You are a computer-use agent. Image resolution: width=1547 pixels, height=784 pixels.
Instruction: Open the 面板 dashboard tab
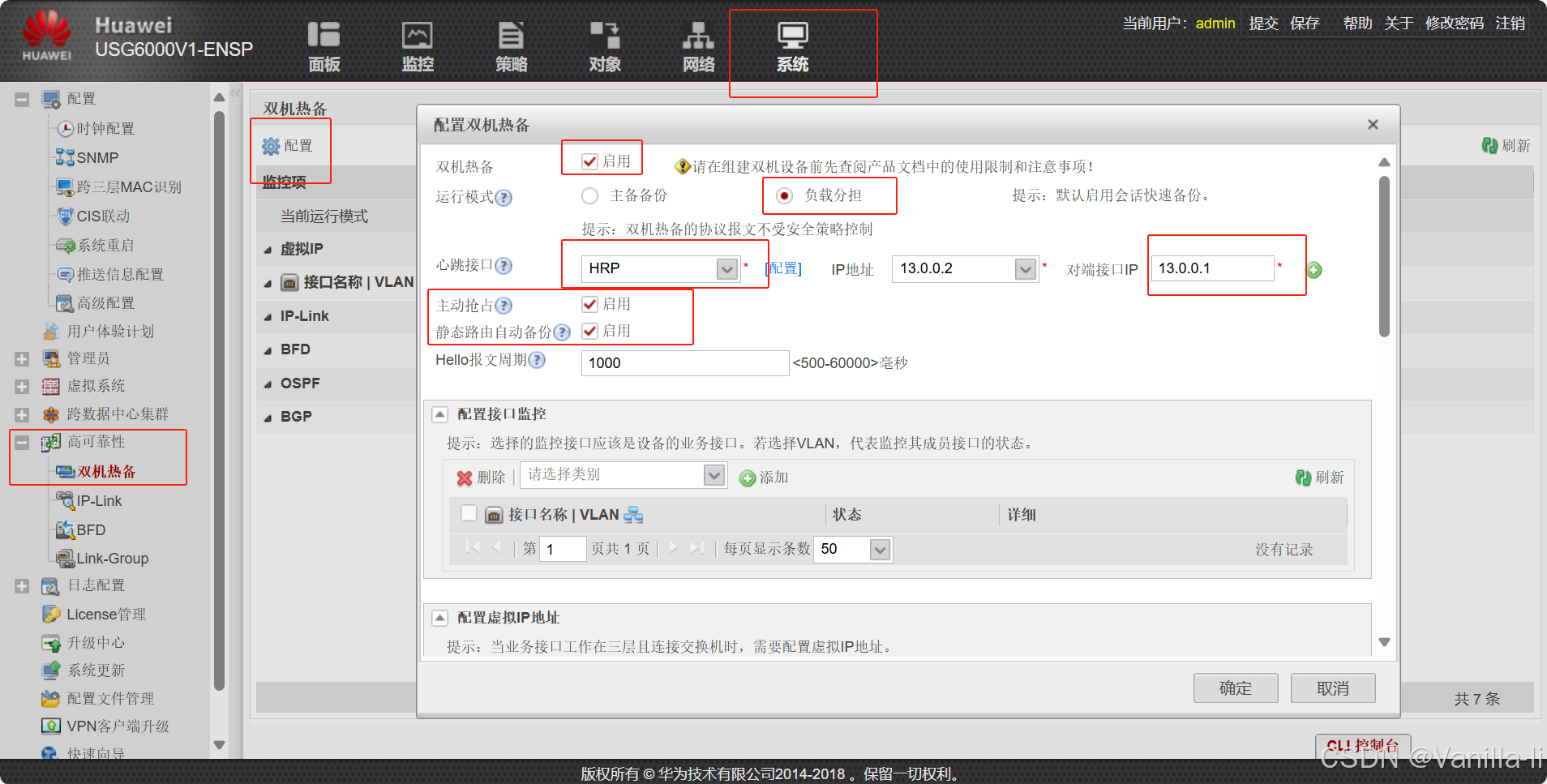coord(324,47)
